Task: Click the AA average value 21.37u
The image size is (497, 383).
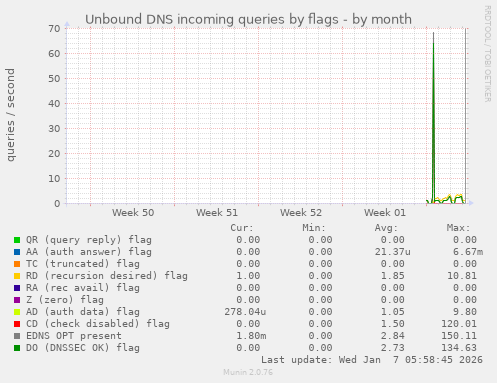Action: coord(392,252)
